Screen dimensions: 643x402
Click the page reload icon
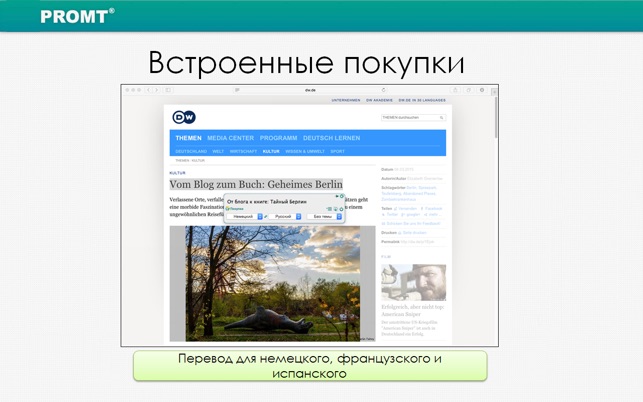coord(383,90)
